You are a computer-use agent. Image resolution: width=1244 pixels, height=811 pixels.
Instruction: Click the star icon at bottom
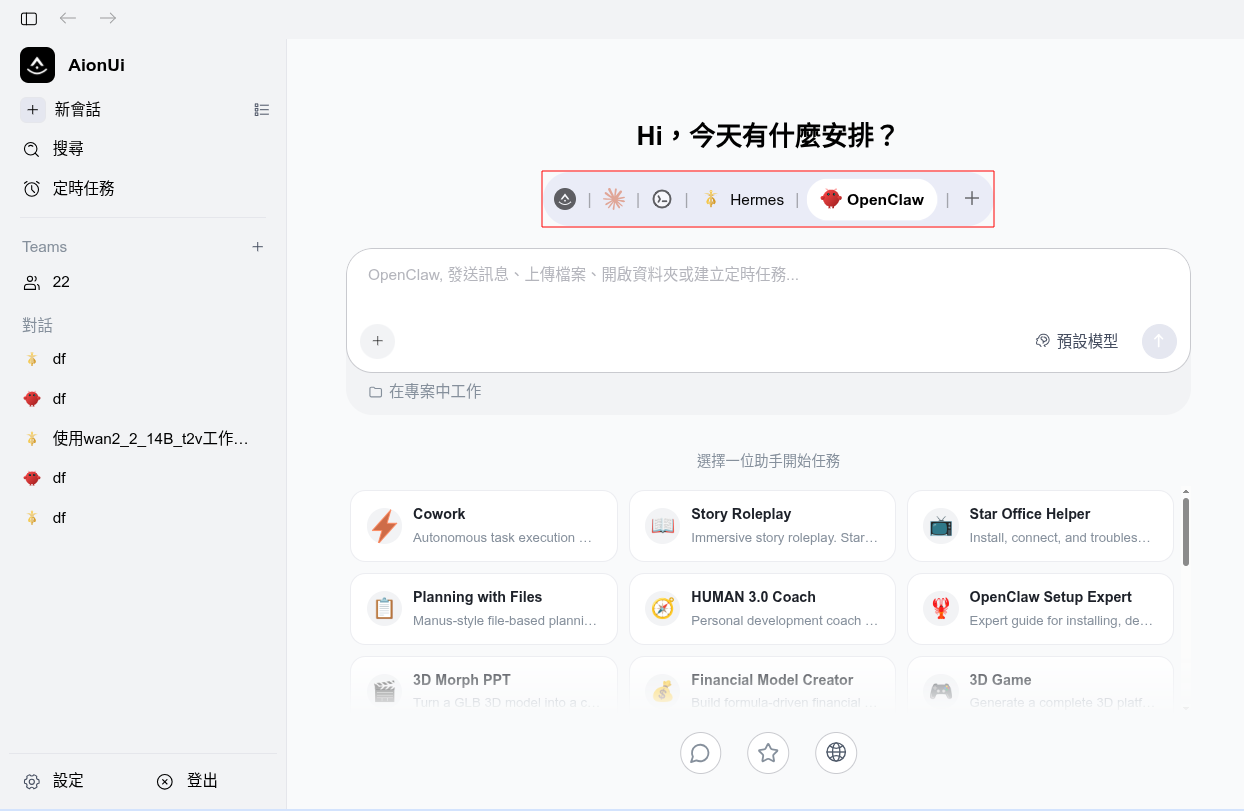click(x=768, y=753)
